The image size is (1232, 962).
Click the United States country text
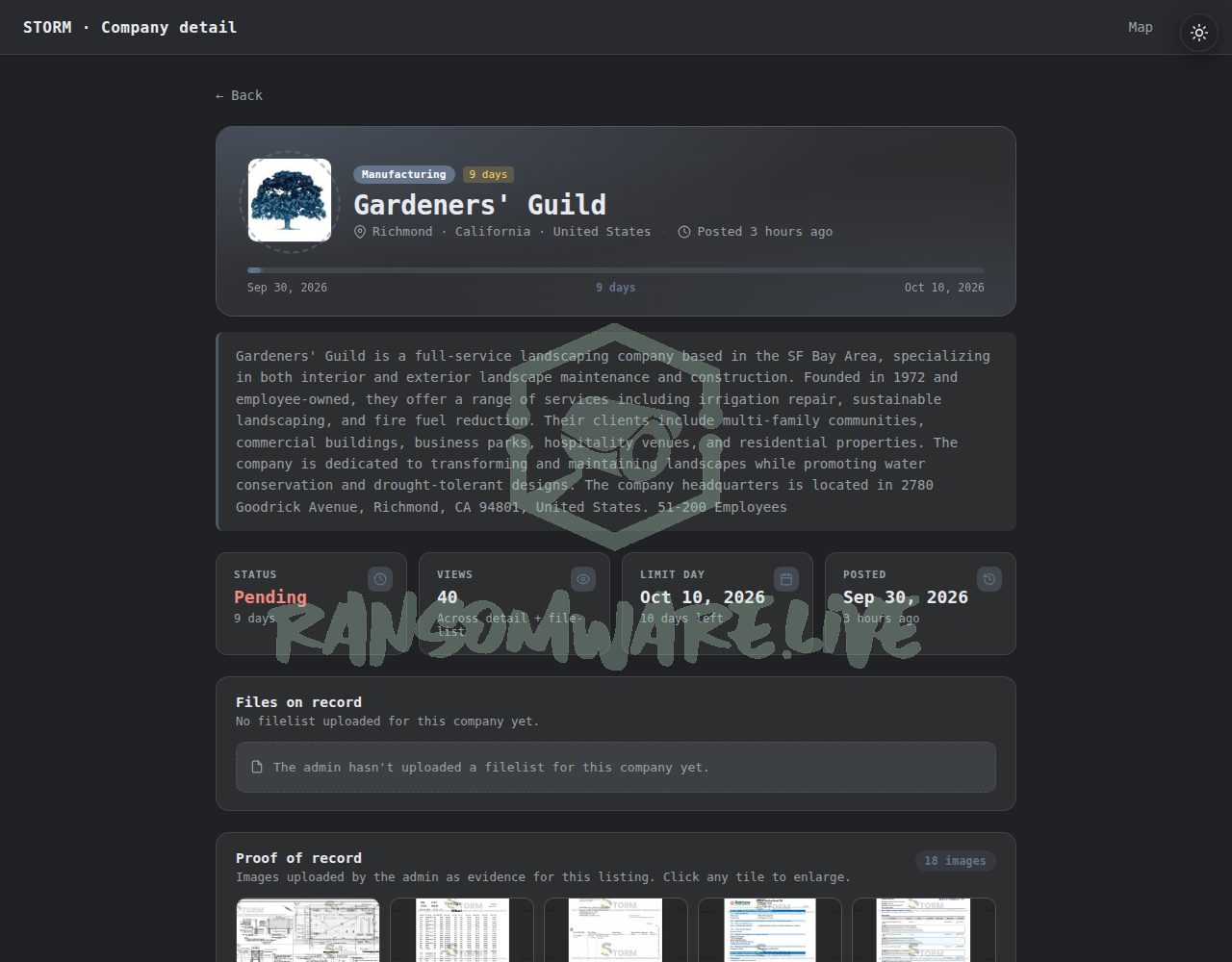click(x=602, y=232)
